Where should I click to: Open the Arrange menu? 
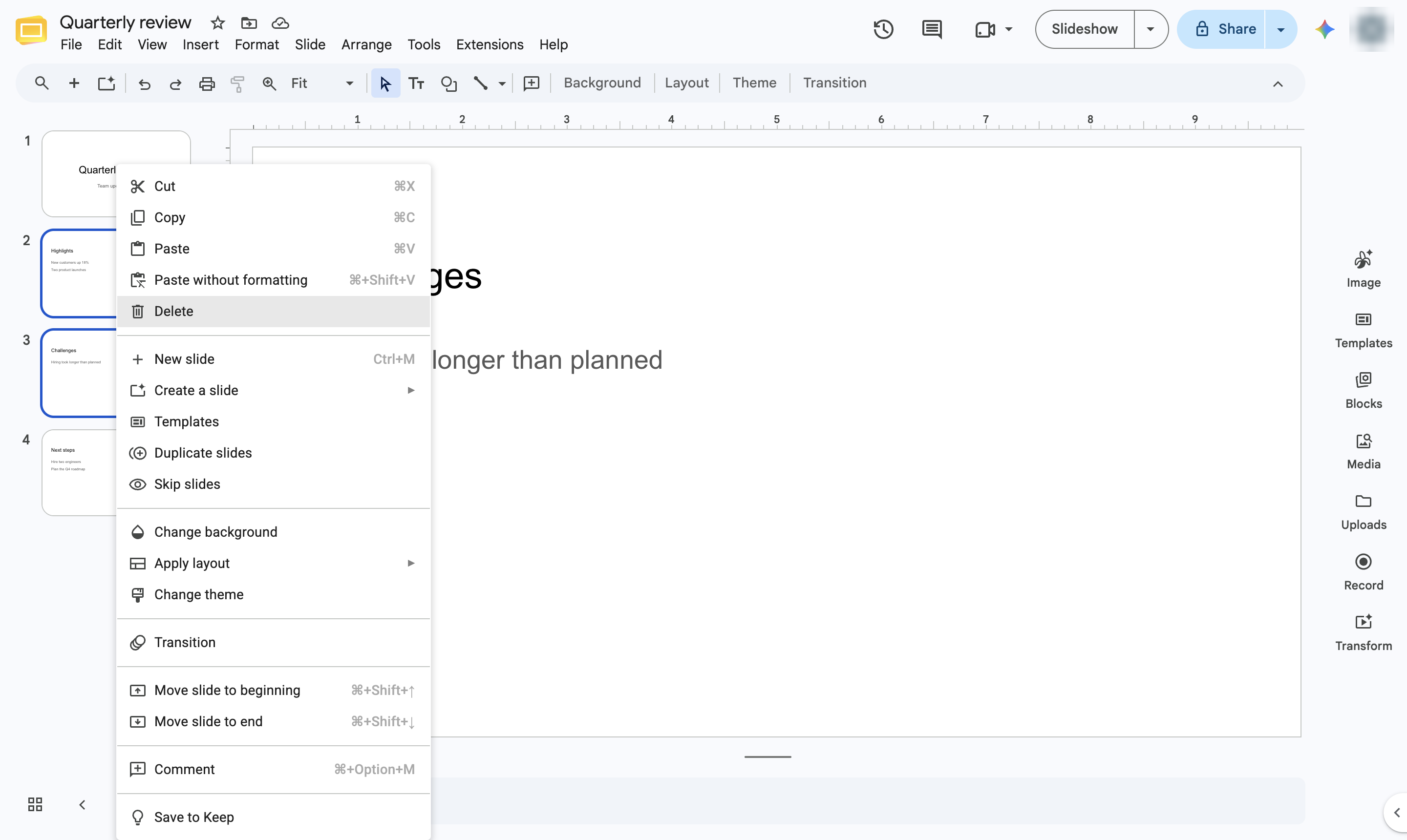[x=366, y=44]
